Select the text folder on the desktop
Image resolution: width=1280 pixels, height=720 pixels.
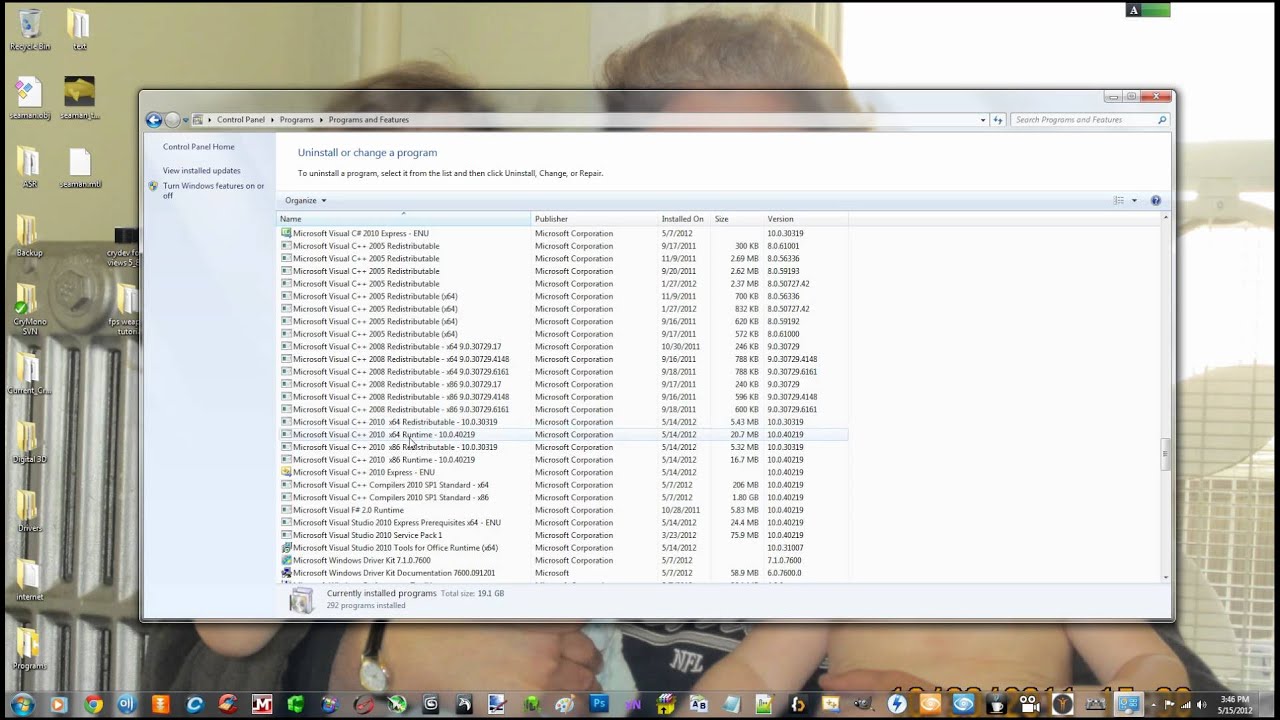[79, 28]
